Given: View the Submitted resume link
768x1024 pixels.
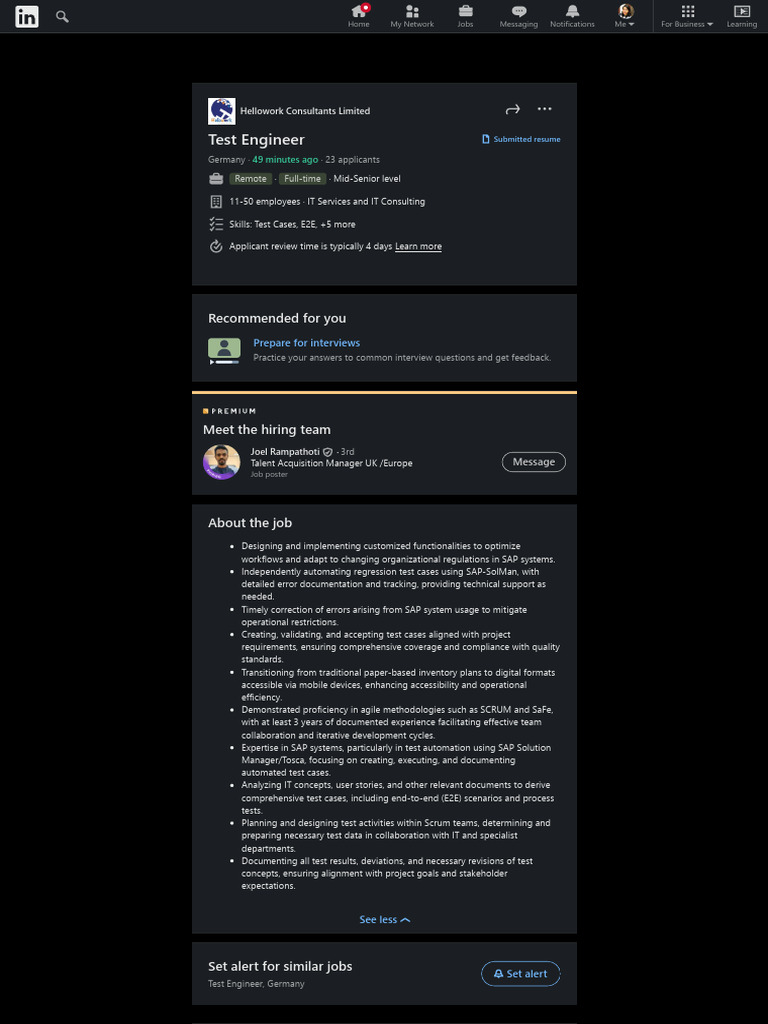Looking at the screenshot, I should 522,139.
